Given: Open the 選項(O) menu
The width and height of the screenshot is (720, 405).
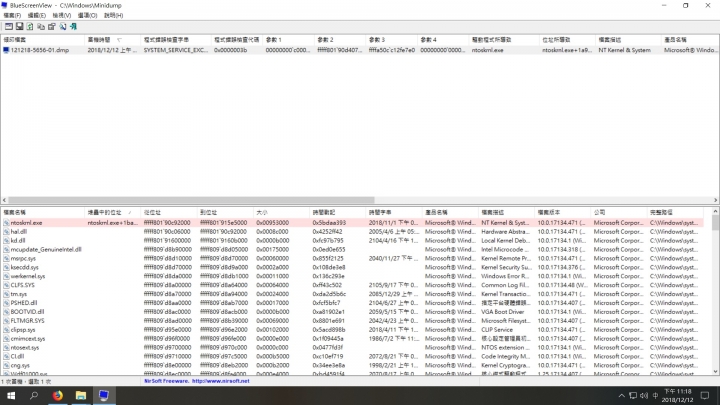Looking at the screenshot, I should [87, 15].
